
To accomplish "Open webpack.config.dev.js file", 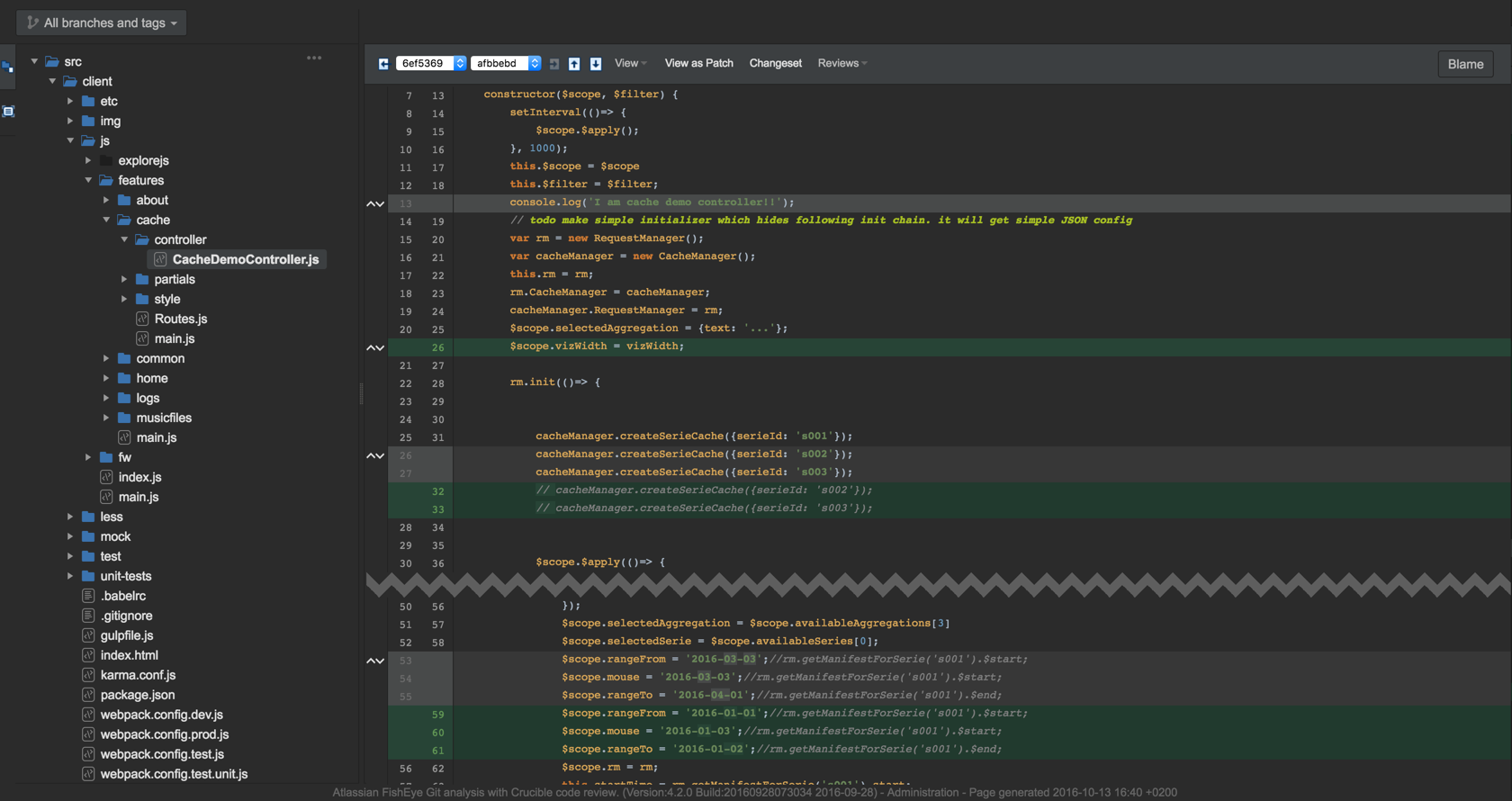I will click(161, 715).
